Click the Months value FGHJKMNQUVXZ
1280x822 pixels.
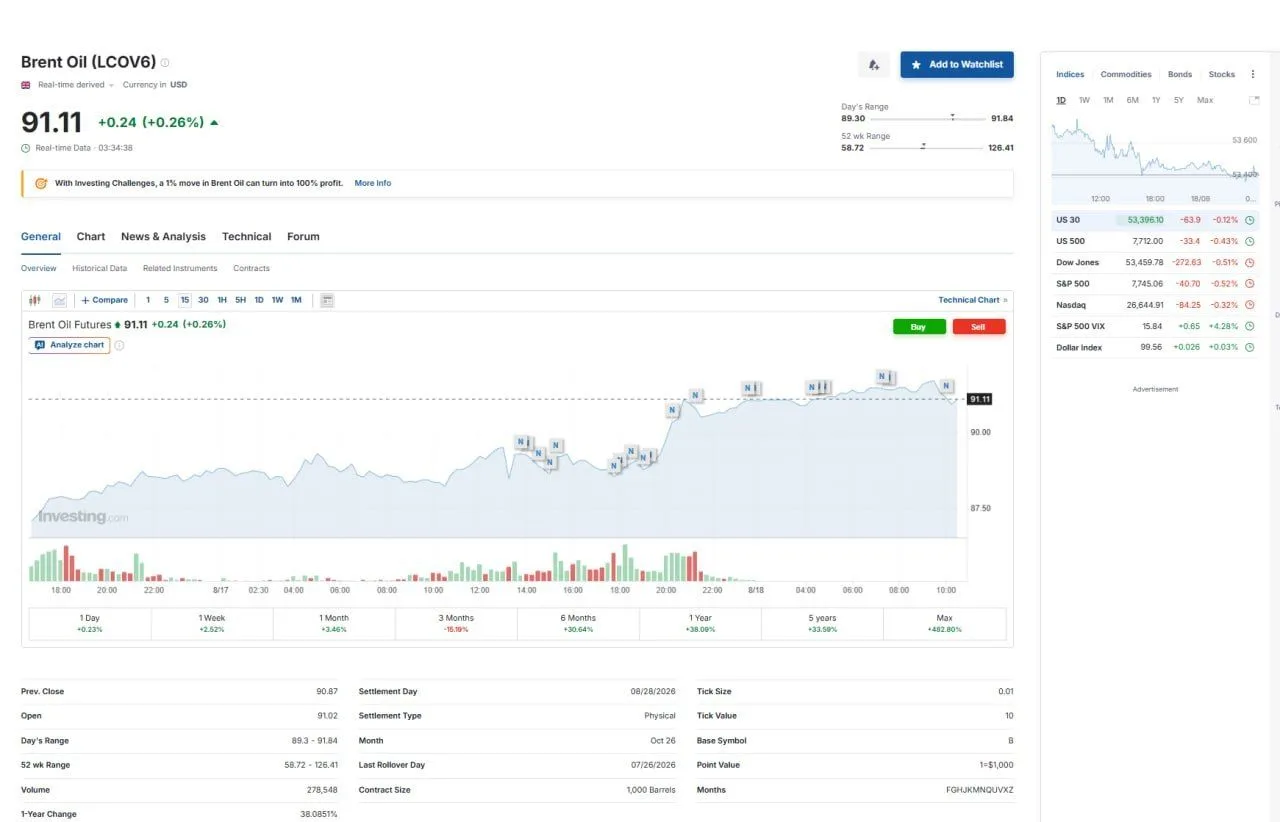click(x=979, y=790)
